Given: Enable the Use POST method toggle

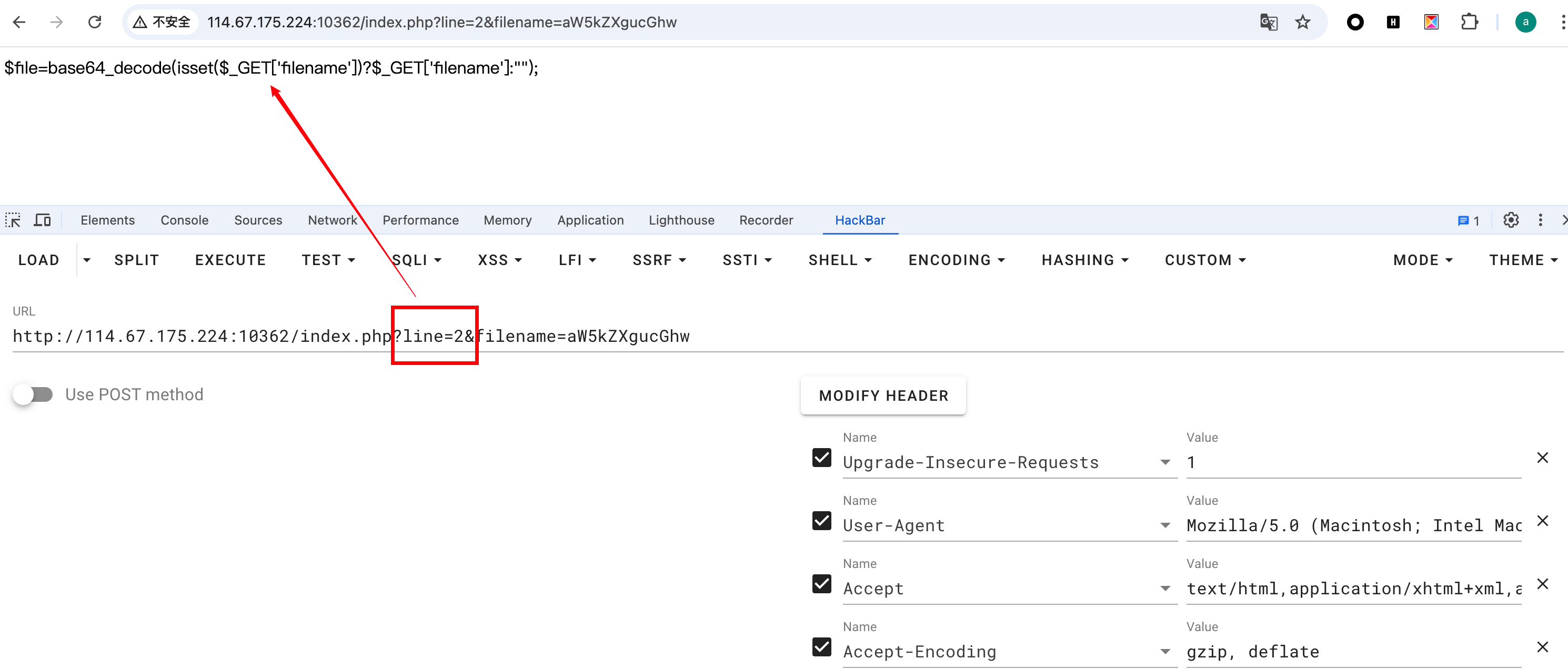Looking at the screenshot, I should pyautogui.click(x=34, y=394).
